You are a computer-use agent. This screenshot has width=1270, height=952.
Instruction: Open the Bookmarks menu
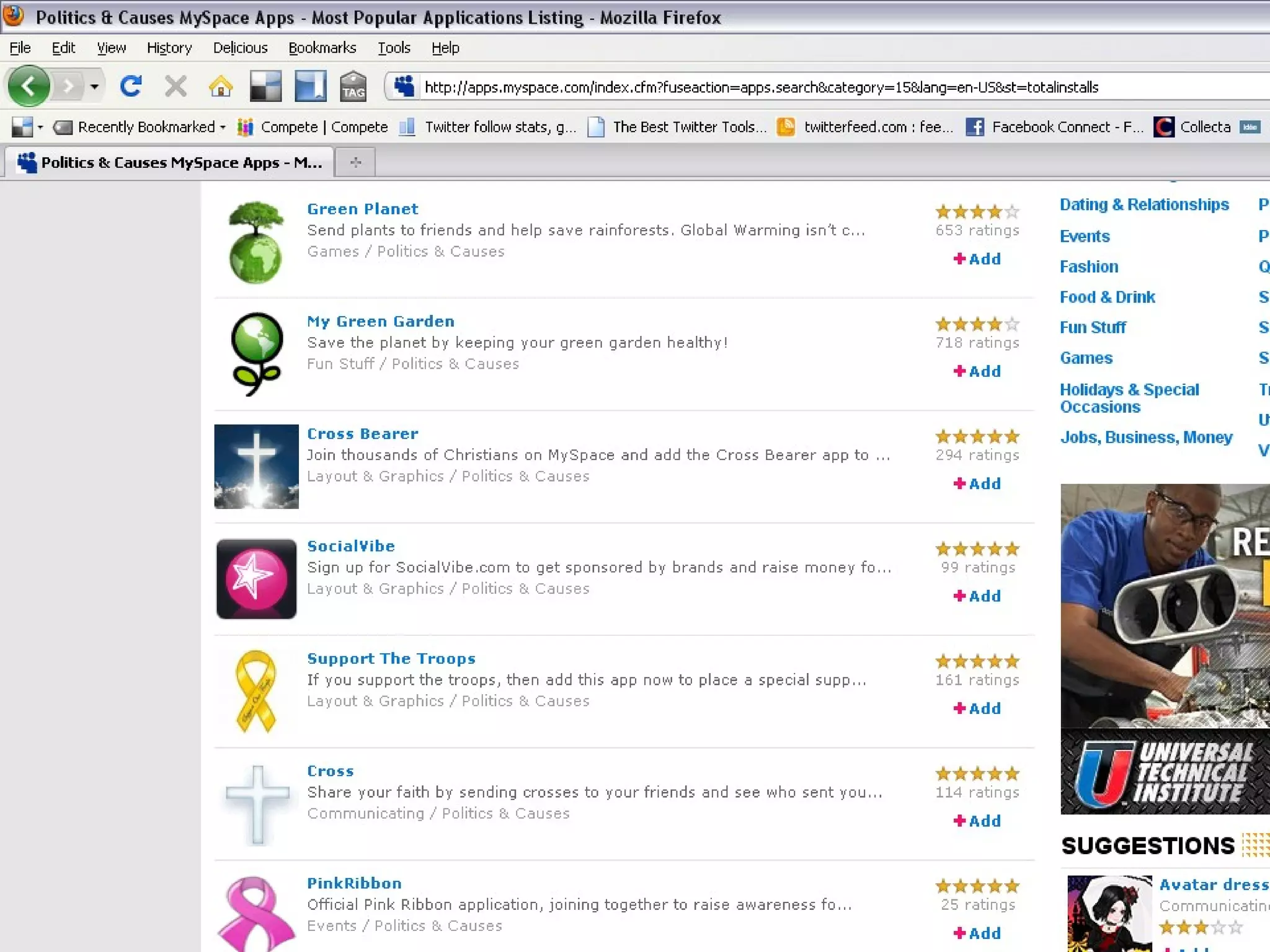[322, 48]
